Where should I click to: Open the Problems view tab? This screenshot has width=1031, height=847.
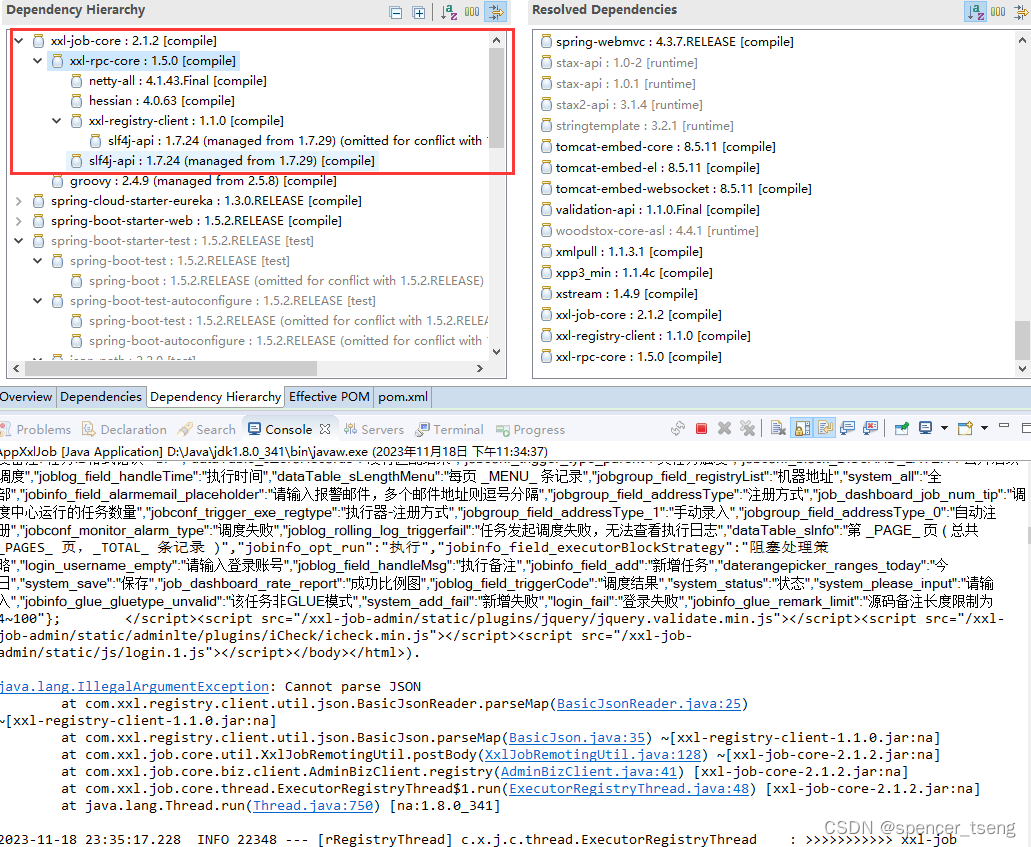44,428
